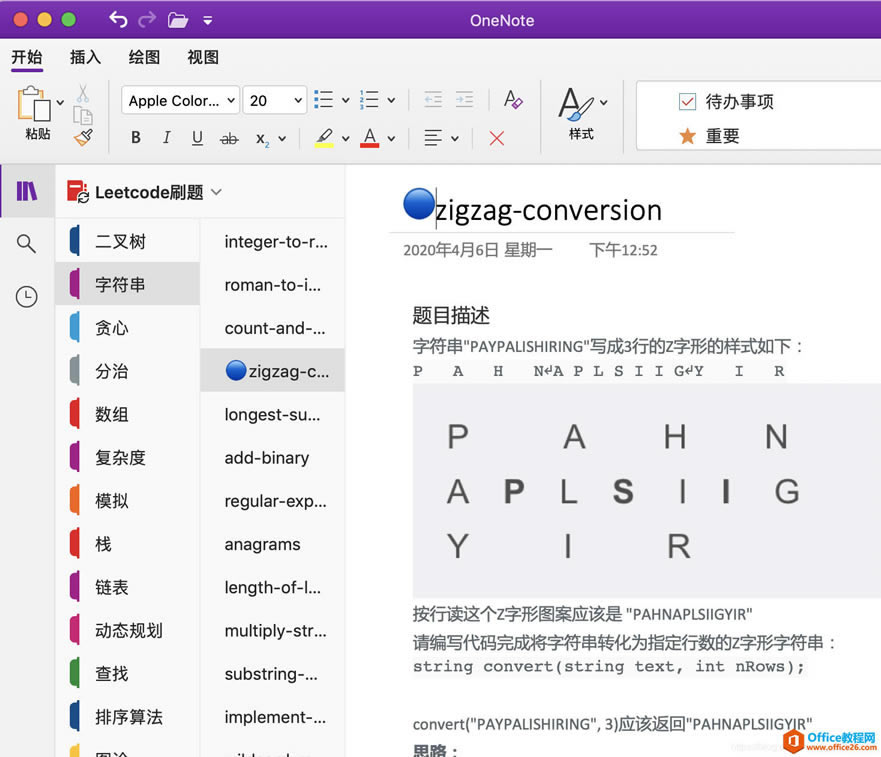Viewport: 881px width, 757px height.
Task: Click the 粘贴 paste clipboard icon
Action: (34, 104)
